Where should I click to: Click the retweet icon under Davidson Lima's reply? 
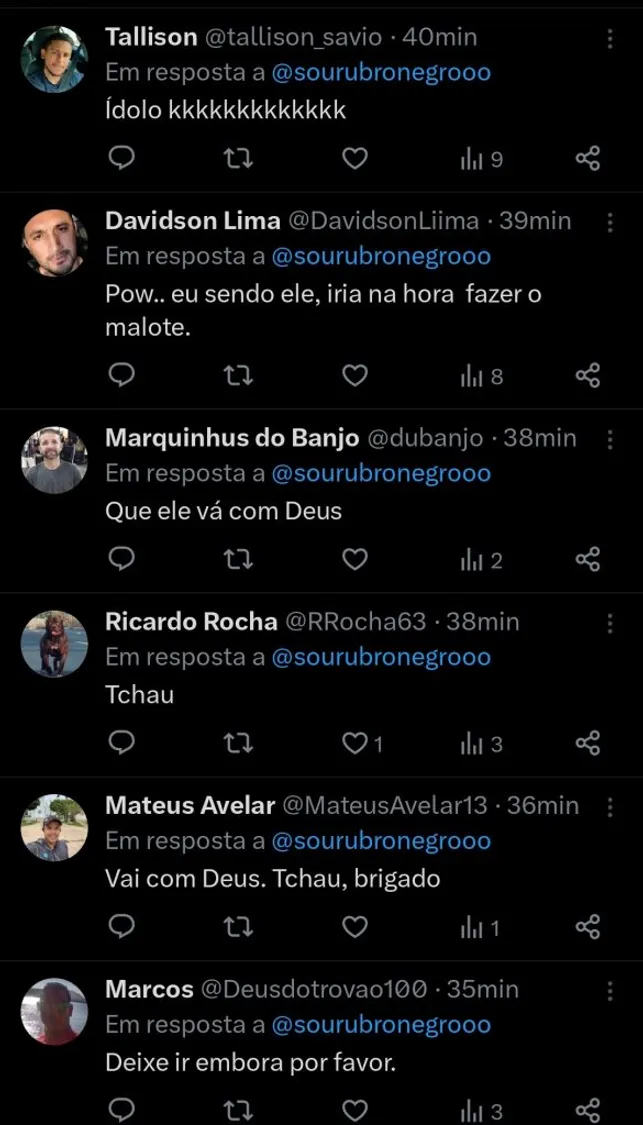pyautogui.click(x=238, y=374)
